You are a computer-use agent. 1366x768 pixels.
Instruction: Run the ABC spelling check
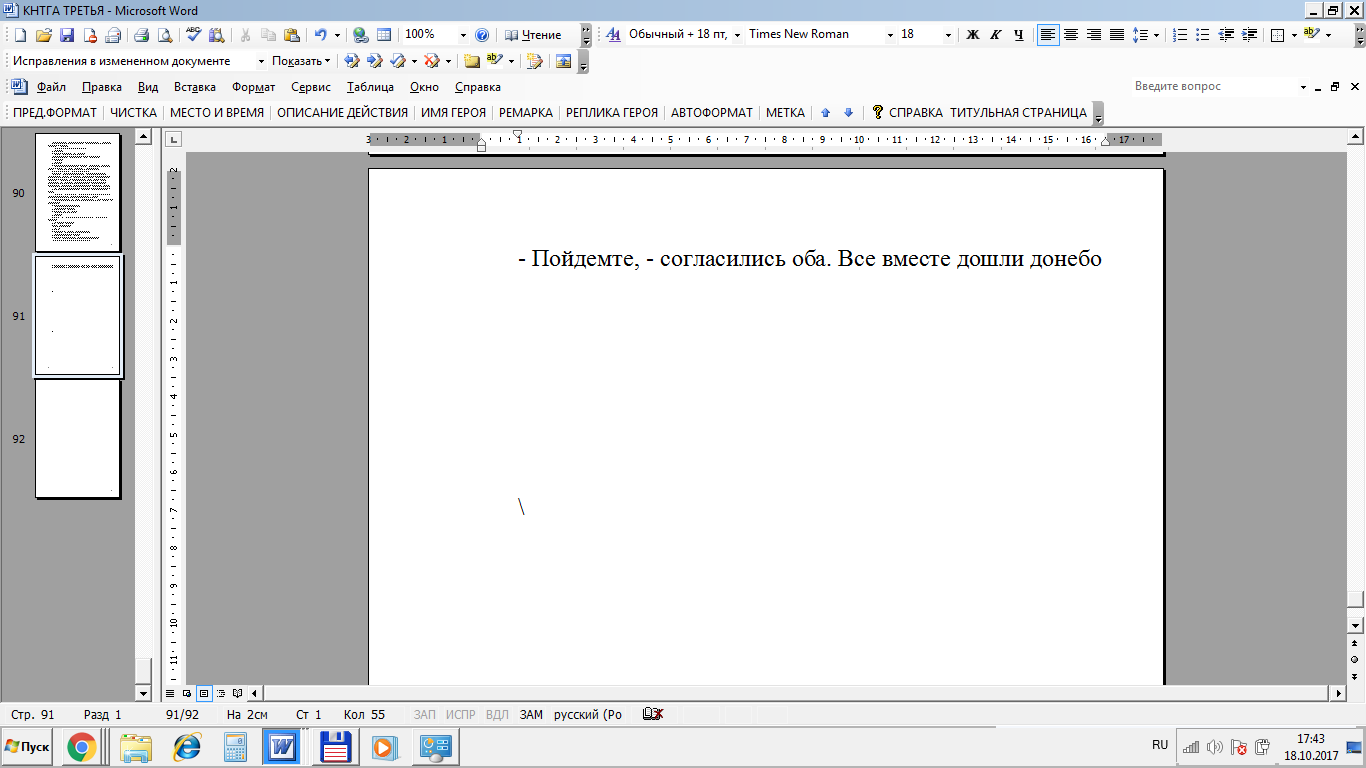[193, 34]
